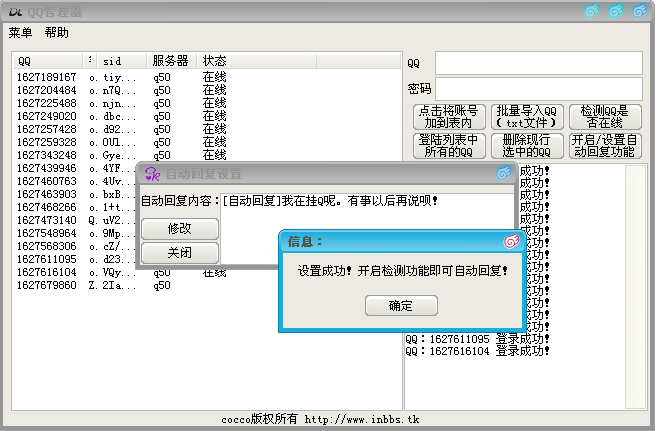Click the leftmost swirl icon in the main title bar
Viewport: 658px width, 431px height.
(592, 11)
